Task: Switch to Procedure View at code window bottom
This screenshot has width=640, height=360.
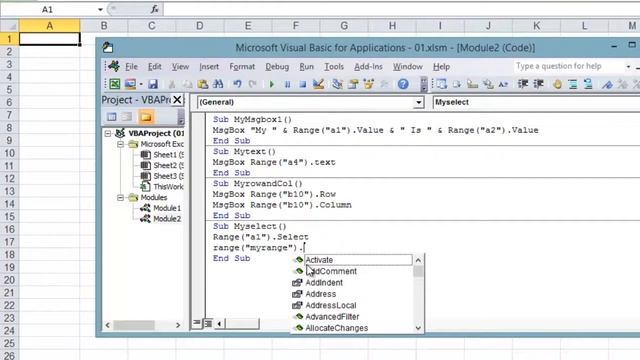Action: pos(197,323)
